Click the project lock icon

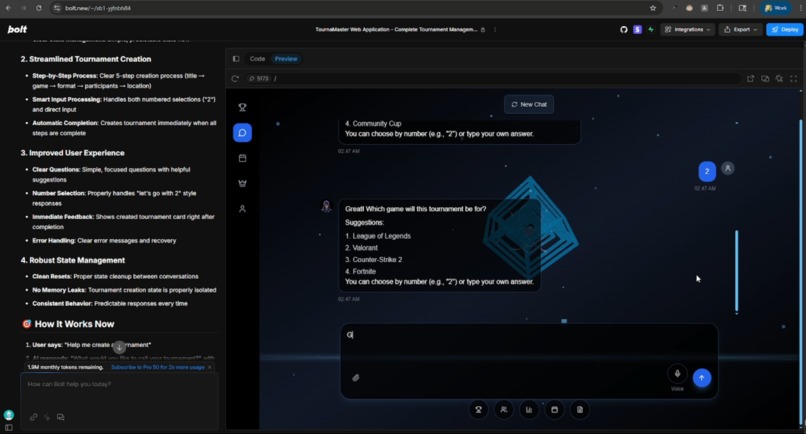click(483, 30)
